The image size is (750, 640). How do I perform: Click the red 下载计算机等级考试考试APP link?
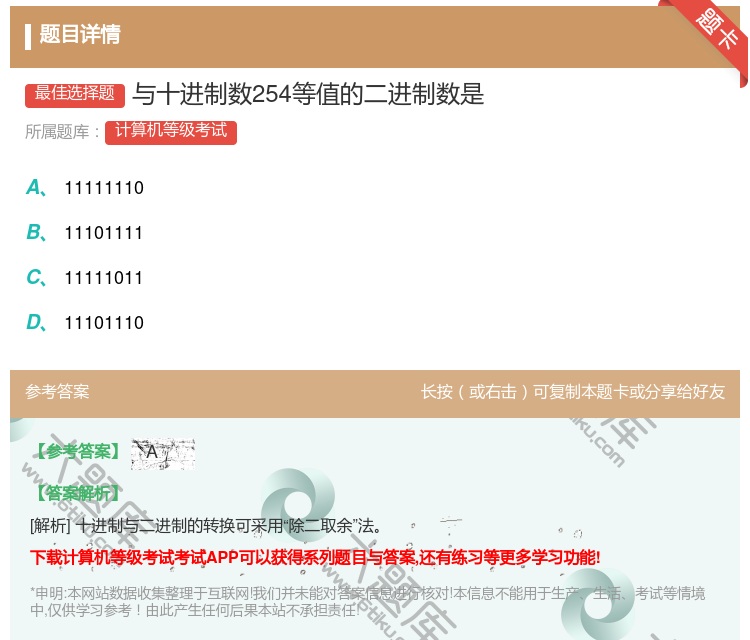pos(315,557)
